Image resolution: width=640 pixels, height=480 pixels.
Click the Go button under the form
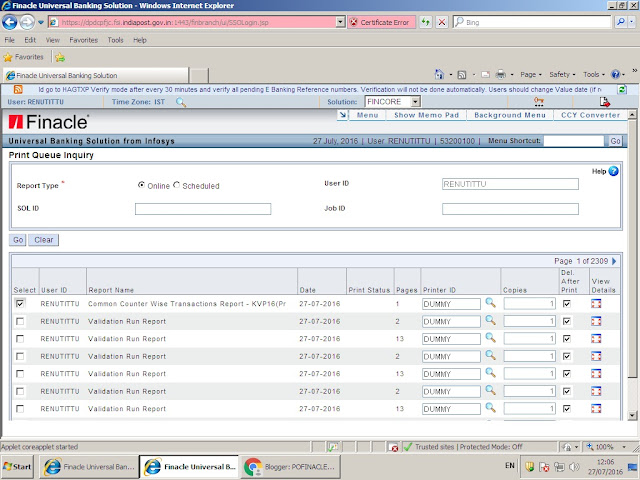18,240
